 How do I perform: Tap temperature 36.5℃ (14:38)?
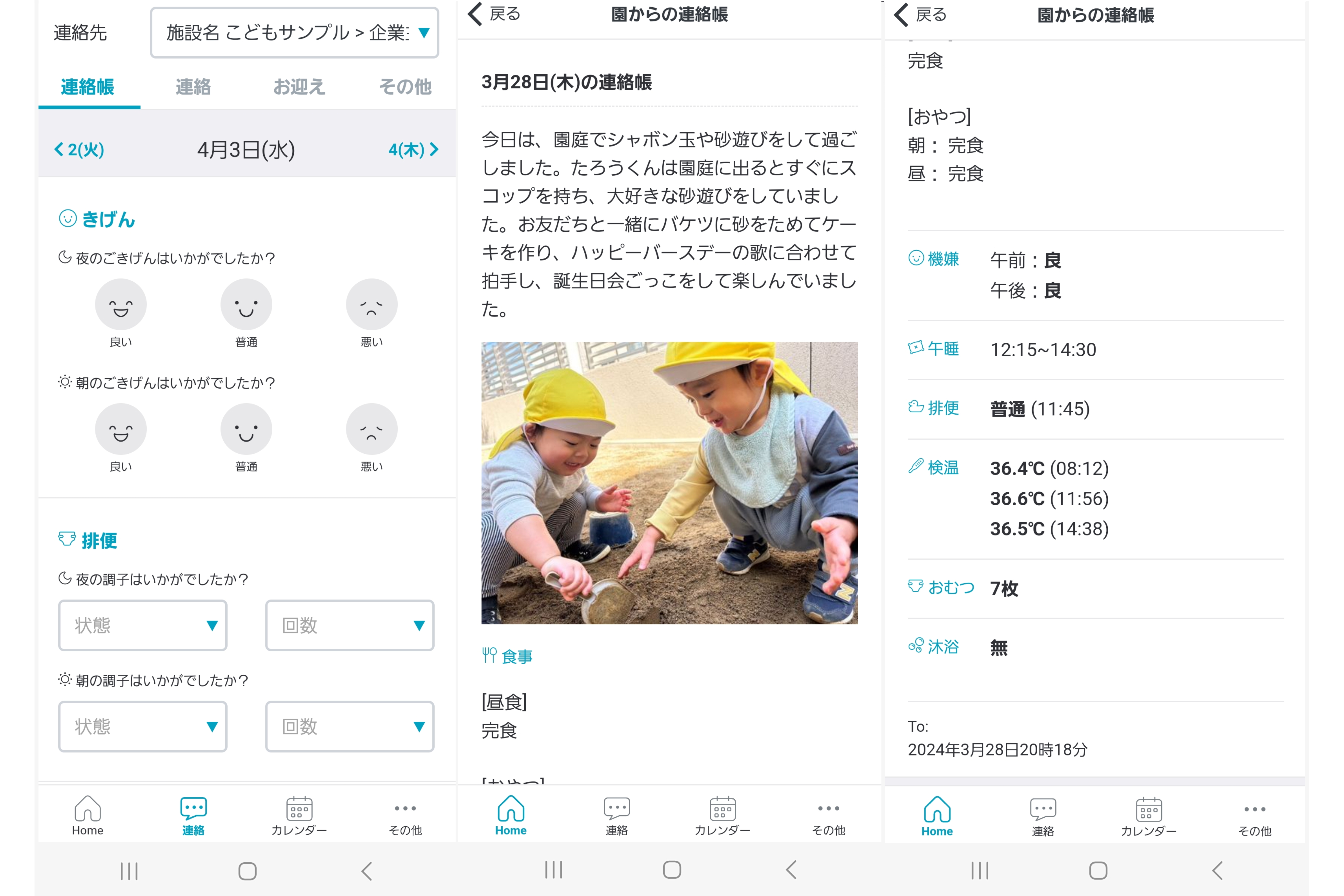click(x=1049, y=529)
